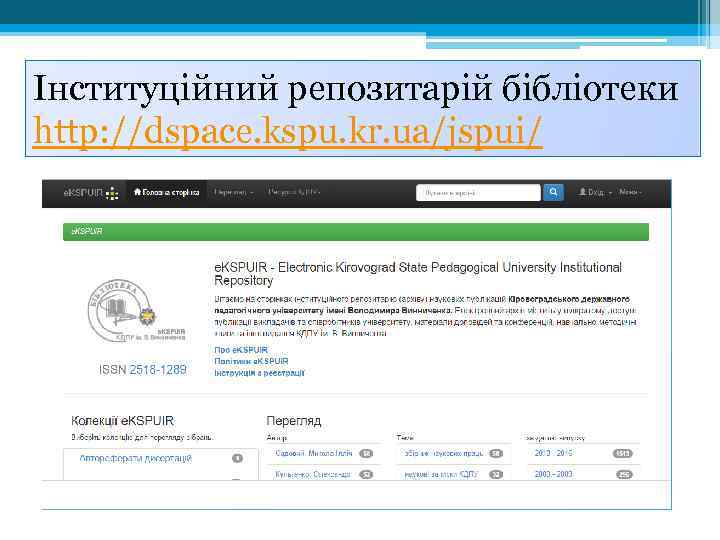The image size is (720, 540).
Task: Click the green eKSPUIR breadcrumb link
Action: click(x=87, y=231)
